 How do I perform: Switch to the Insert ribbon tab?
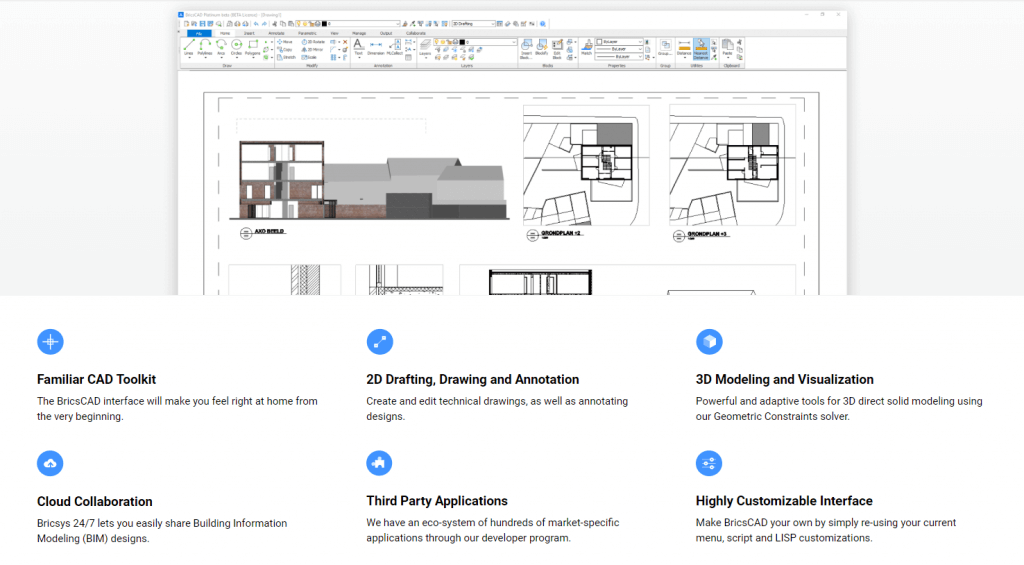[x=249, y=33]
